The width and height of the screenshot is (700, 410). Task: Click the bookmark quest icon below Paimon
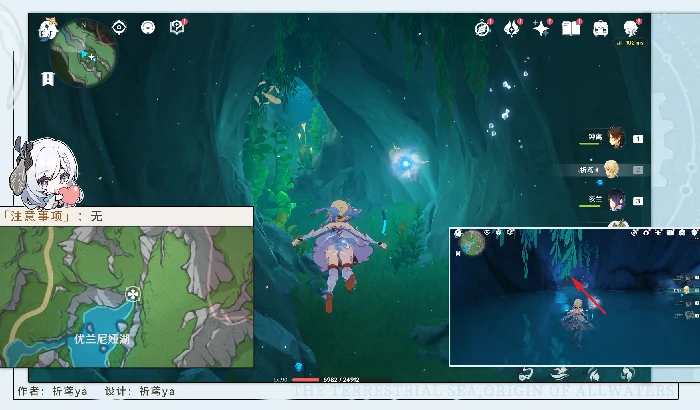click(x=48, y=79)
